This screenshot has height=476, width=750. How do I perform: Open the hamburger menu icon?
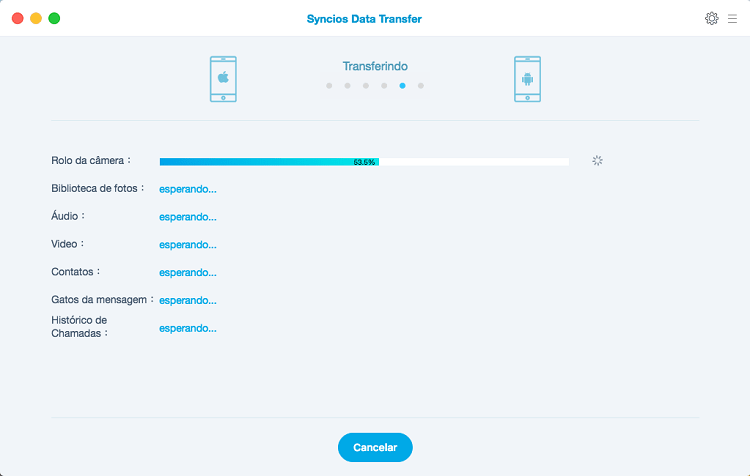[x=732, y=18]
